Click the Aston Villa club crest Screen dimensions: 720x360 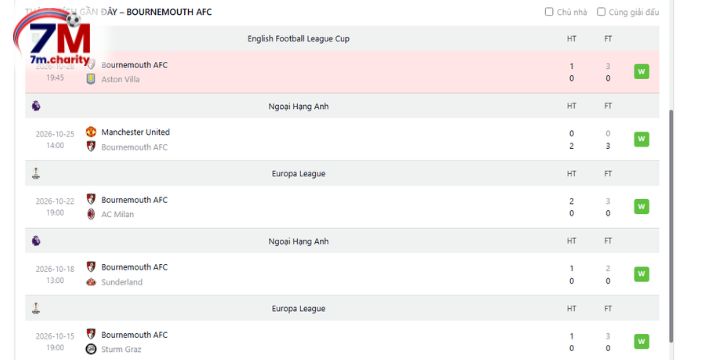[x=91, y=79]
